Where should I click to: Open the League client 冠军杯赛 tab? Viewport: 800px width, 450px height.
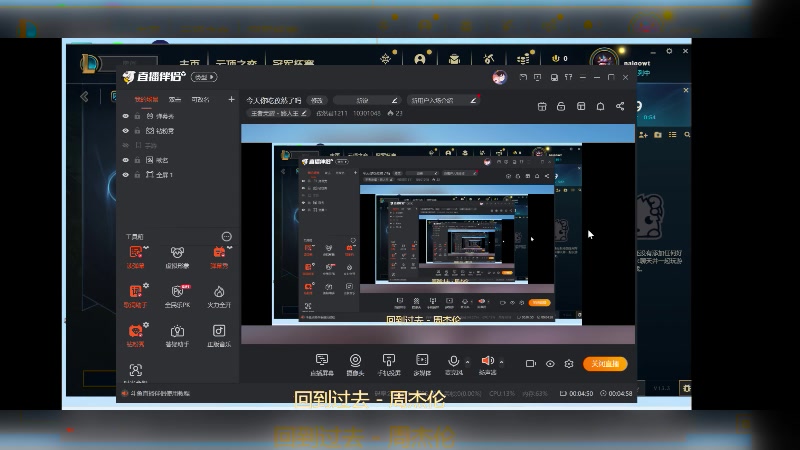coord(293,63)
